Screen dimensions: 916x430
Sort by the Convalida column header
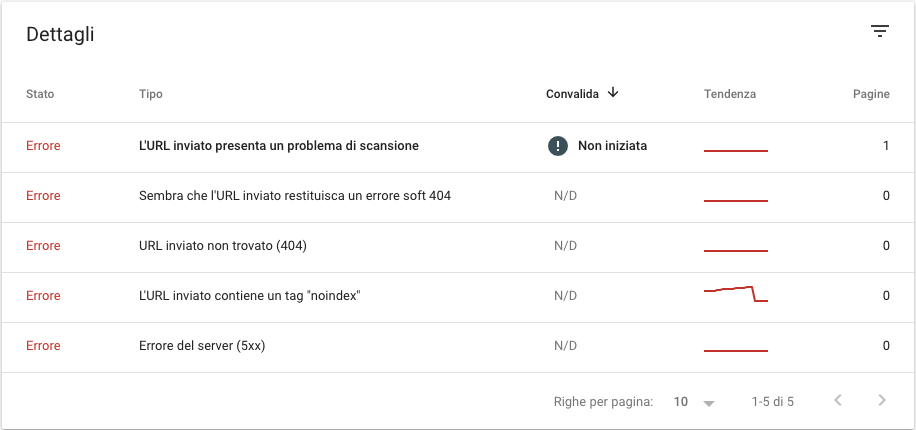click(x=572, y=94)
